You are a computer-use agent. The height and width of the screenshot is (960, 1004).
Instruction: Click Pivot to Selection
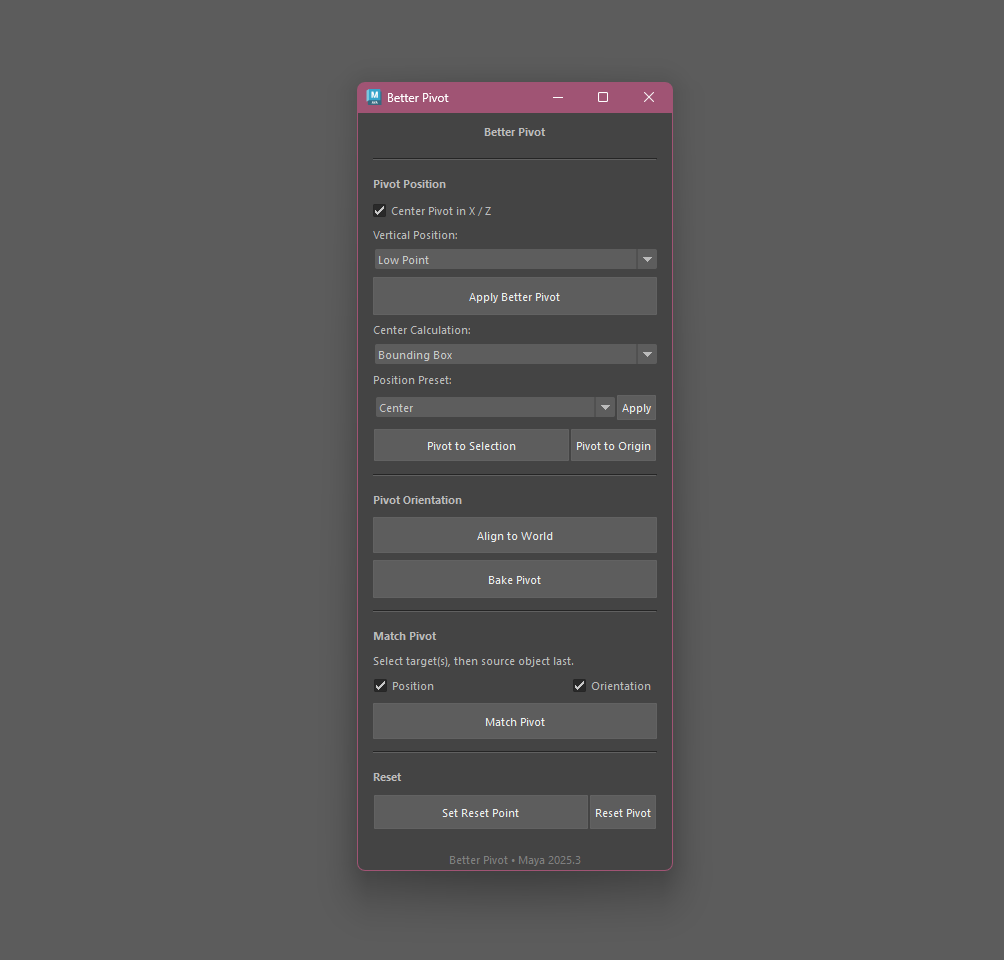(471, 446)
